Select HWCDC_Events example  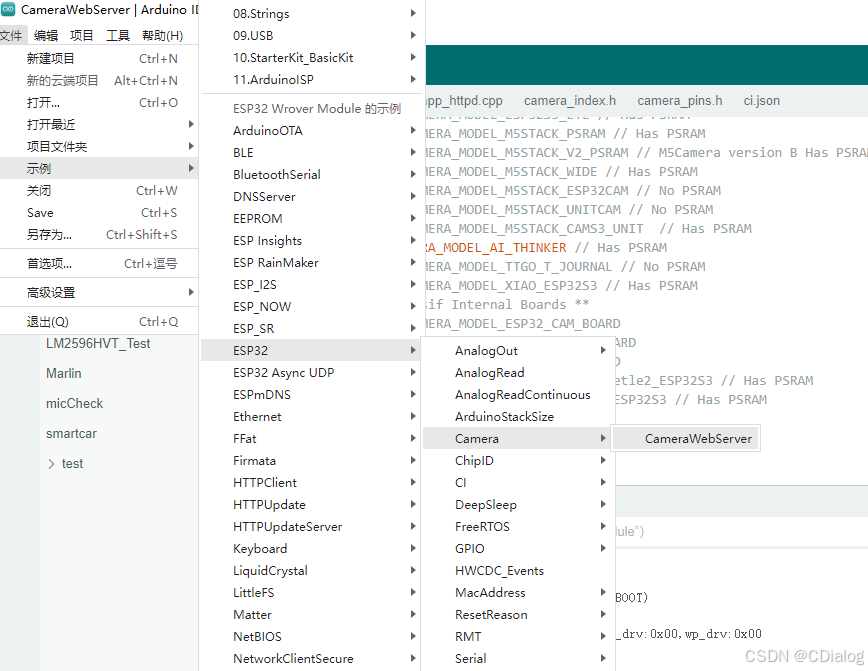(x=518, y=571)
